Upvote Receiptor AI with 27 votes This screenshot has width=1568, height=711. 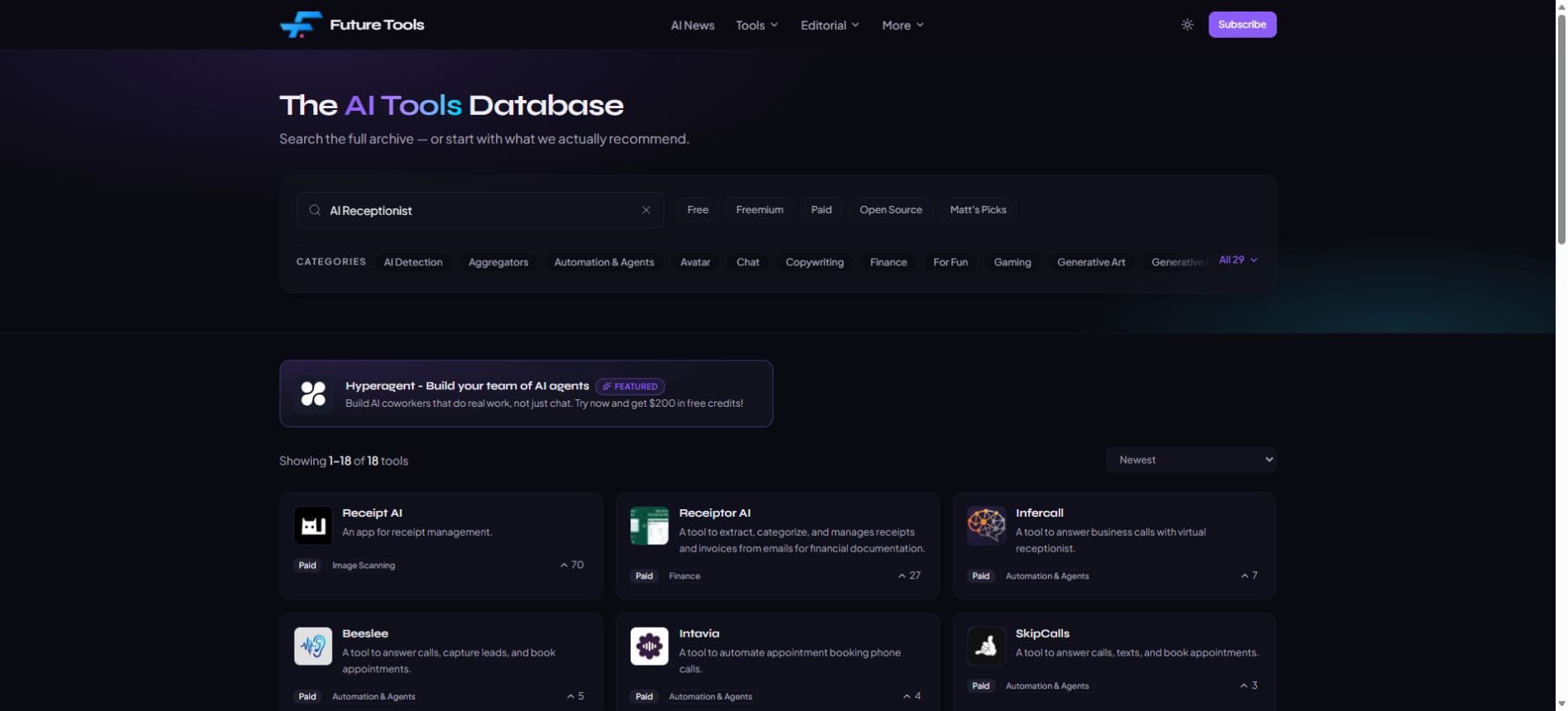(x=909, y=575)
